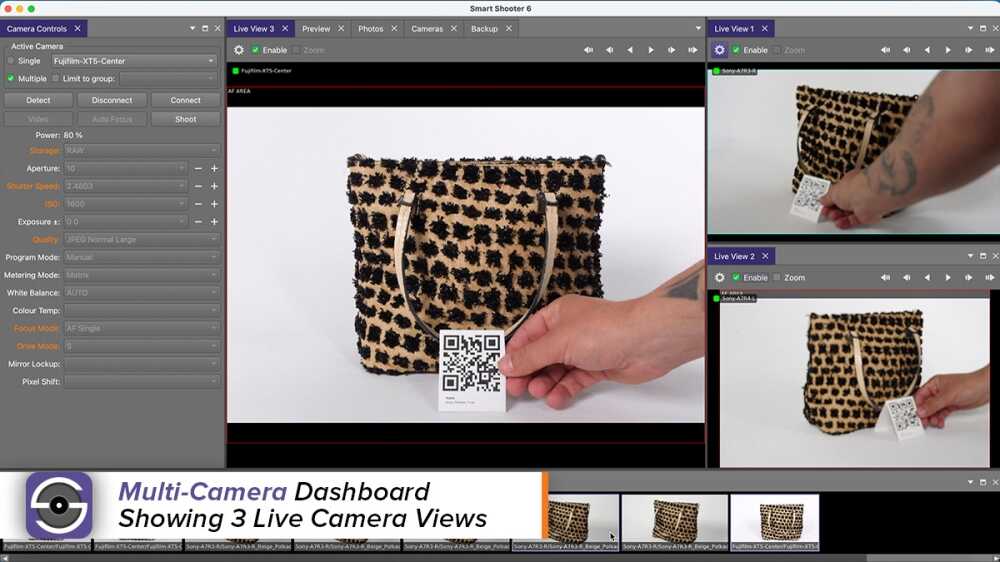
Task: Jump to first frame in Live View 3
Action: [x=588, y=50]
